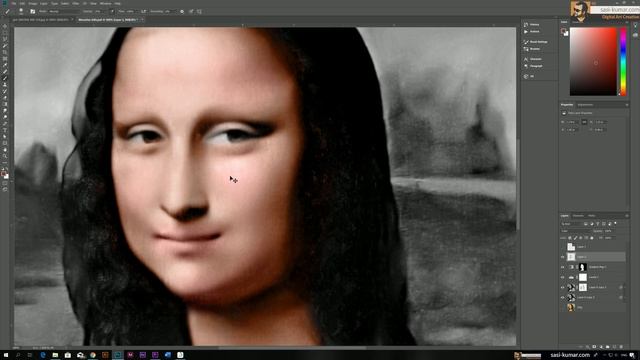Open the Character panel icon
Screen dimensions: 640x360
[526, 59]
